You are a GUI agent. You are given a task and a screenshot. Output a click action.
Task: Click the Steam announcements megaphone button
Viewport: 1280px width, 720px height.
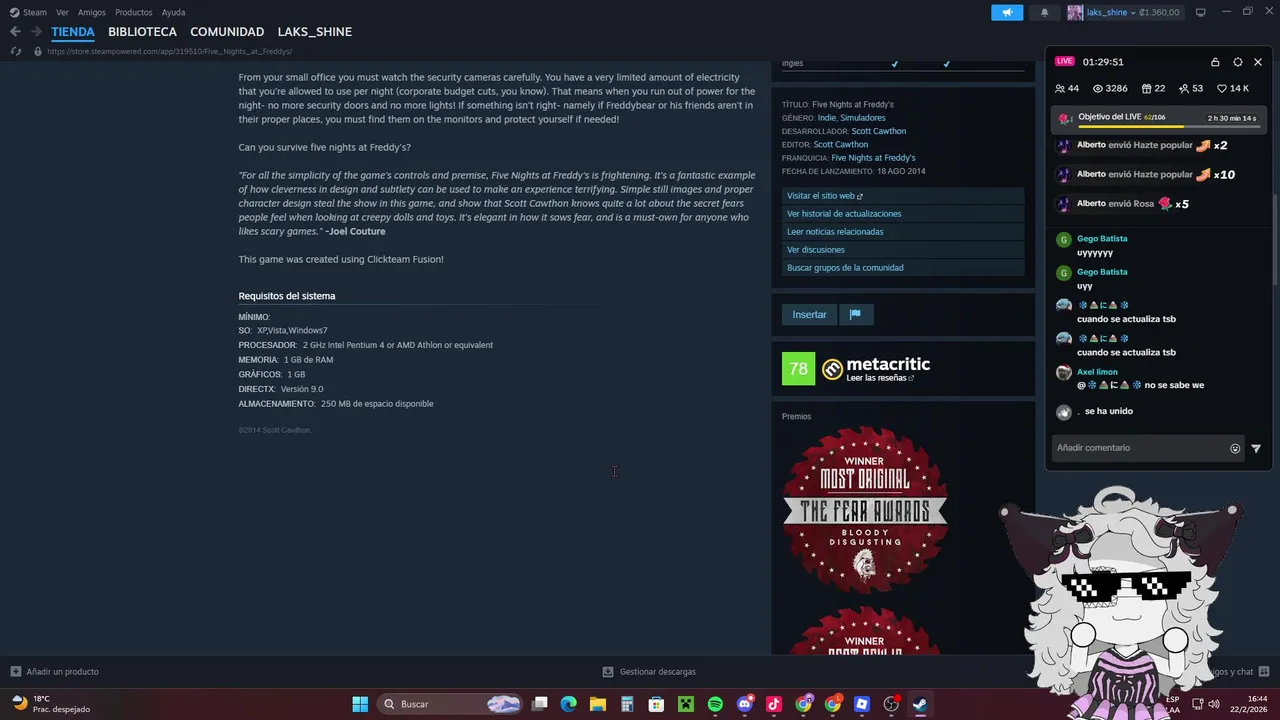click(x=1007, y=12)
